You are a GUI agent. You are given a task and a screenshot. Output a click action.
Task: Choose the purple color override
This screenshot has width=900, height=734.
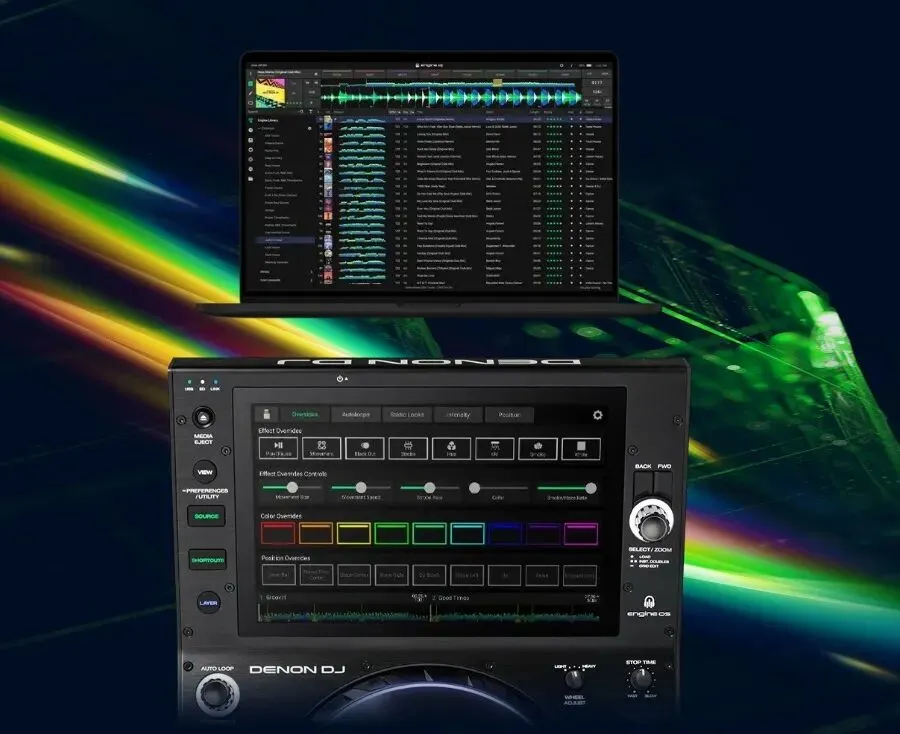pyautogui.click(x=543, y=533)
